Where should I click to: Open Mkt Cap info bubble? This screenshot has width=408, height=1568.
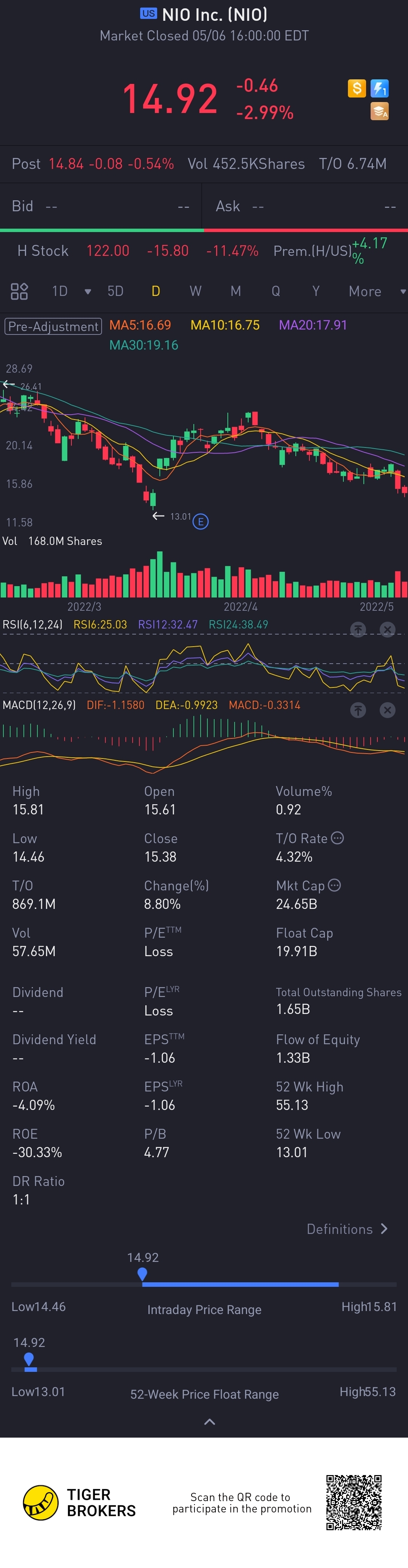334,885
